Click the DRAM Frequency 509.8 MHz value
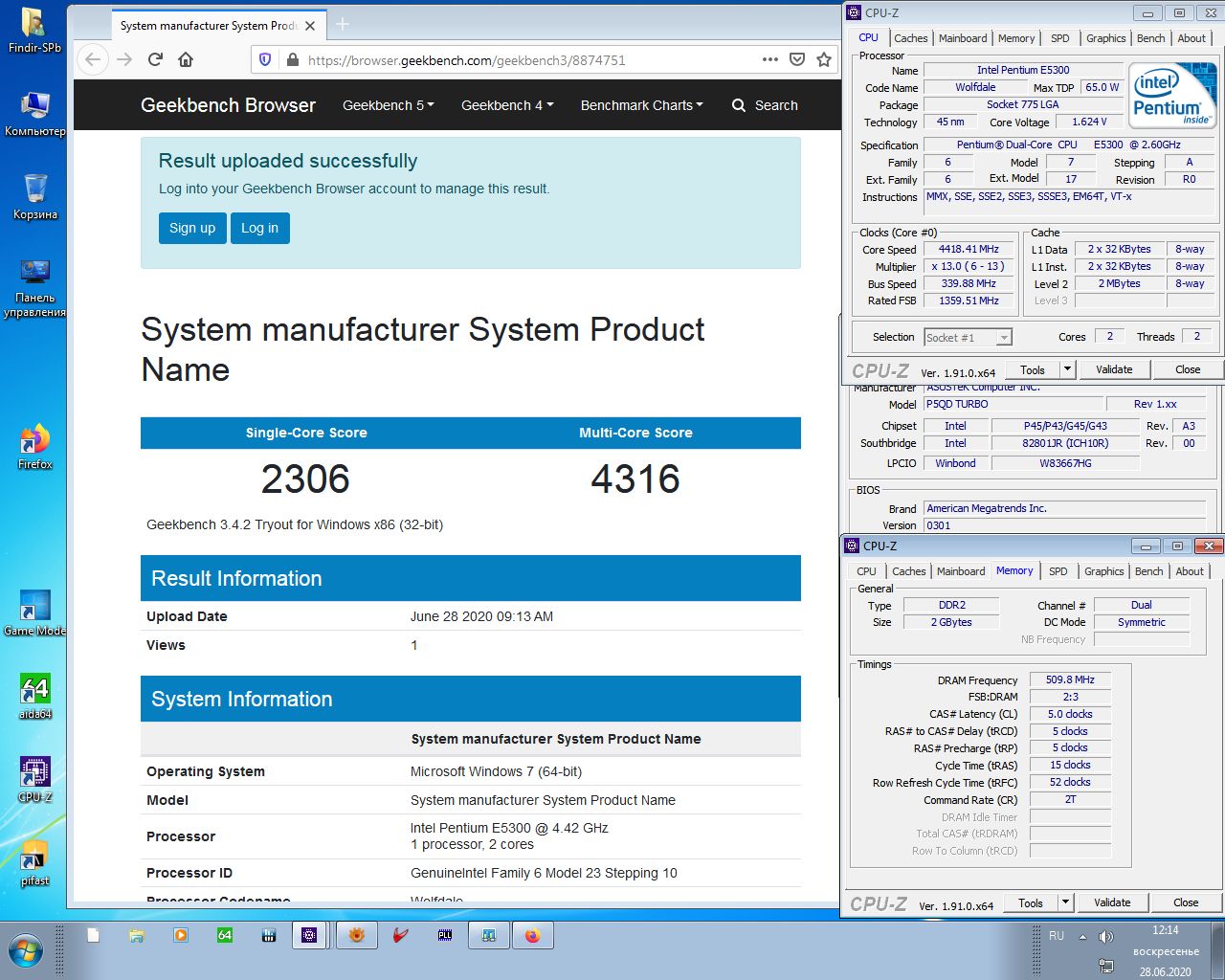This screenshot has width=1225, height=980. [x=1070, y=679]
